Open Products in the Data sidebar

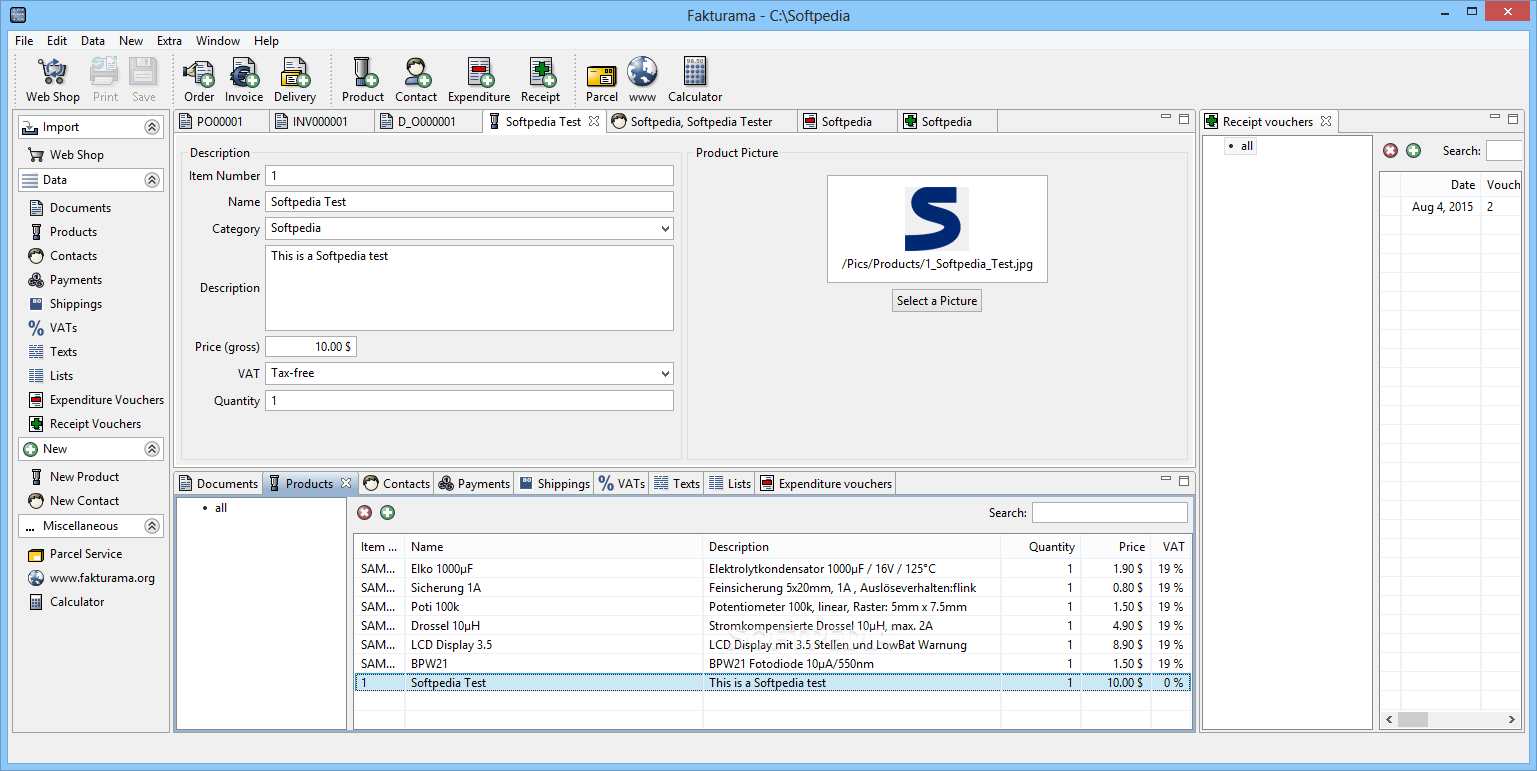62,232
